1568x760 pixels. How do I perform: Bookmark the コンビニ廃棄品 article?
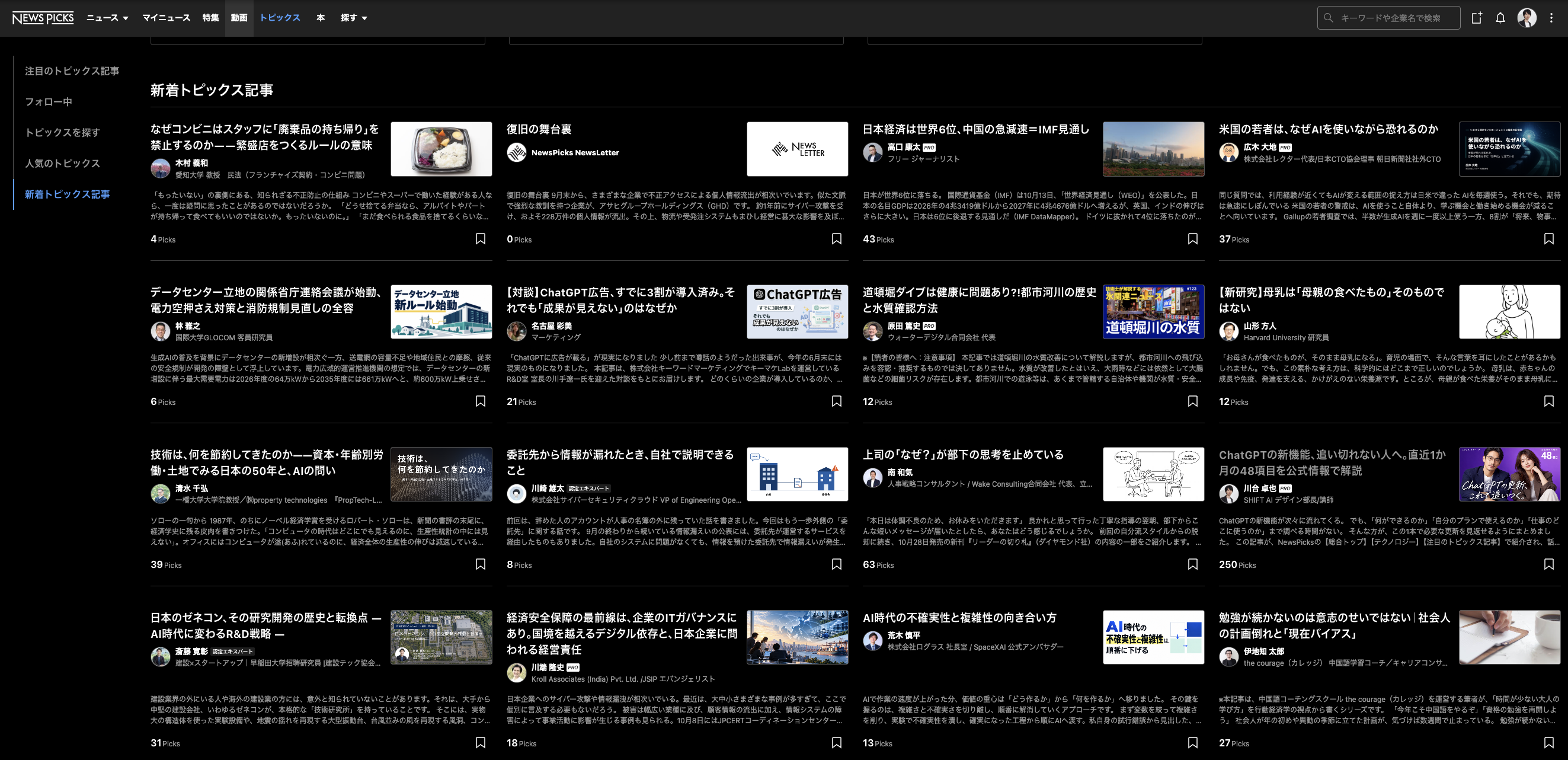pyautogui.click(x=480, y=239)
